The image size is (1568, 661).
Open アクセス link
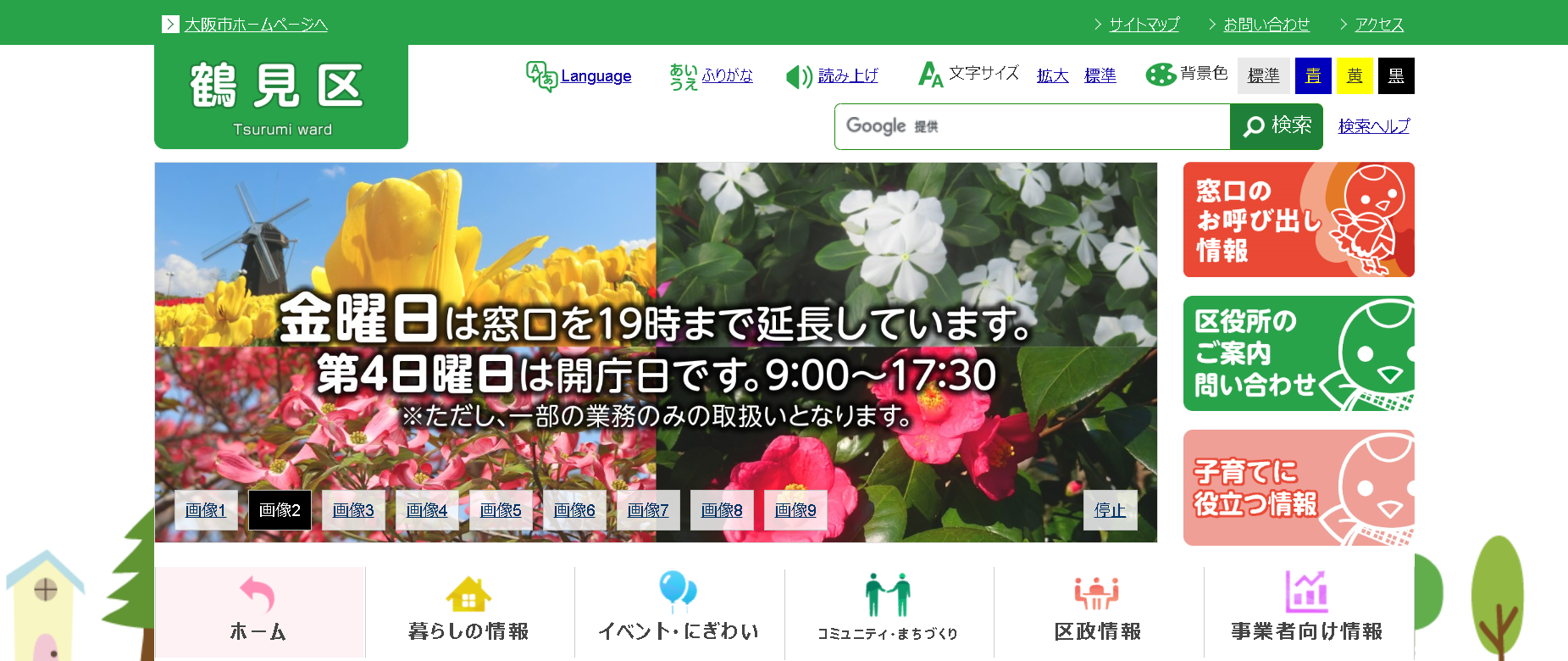coord(1379,25)
